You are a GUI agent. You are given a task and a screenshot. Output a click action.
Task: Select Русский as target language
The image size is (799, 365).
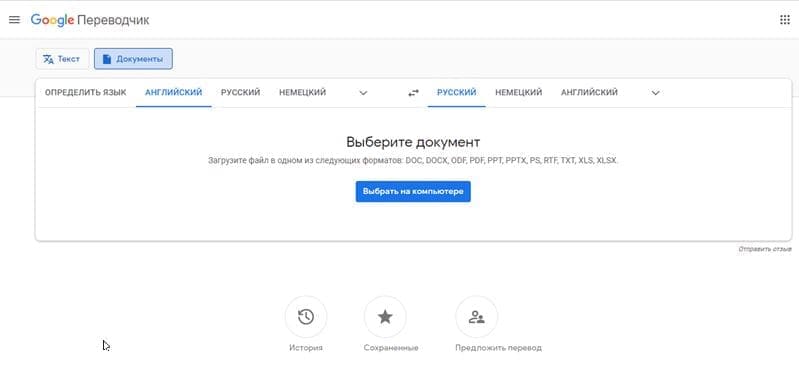(457, 93)
